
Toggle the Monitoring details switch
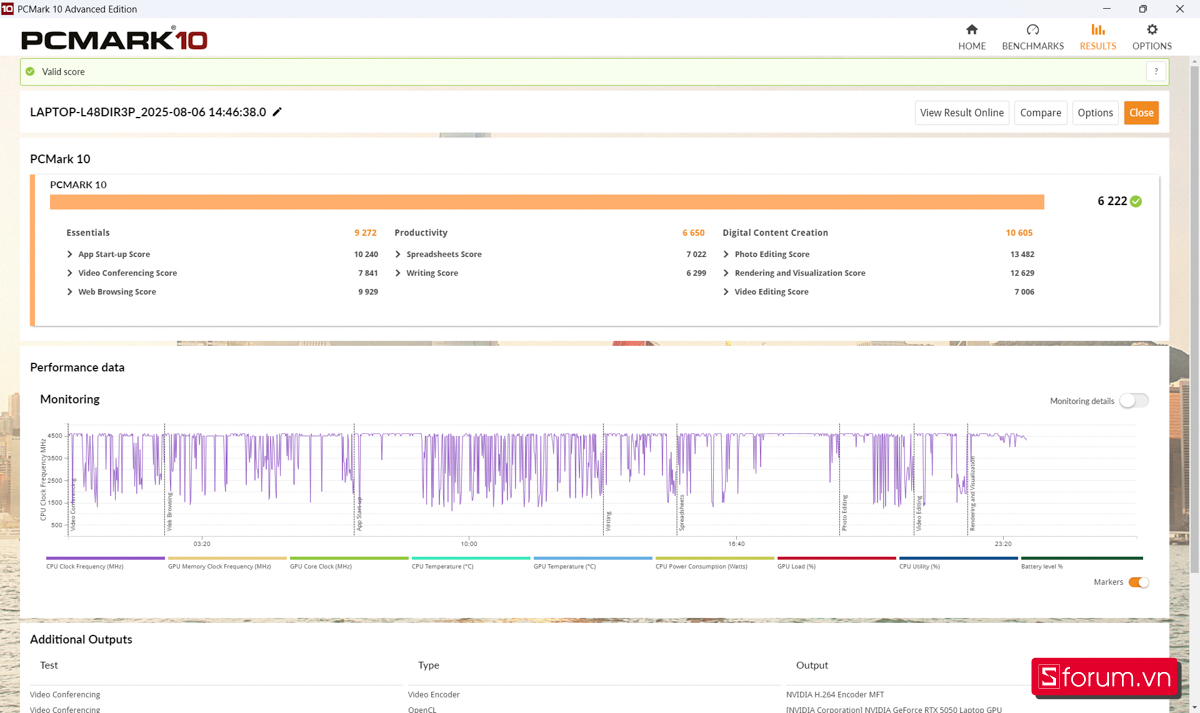tap(1134, 401)
